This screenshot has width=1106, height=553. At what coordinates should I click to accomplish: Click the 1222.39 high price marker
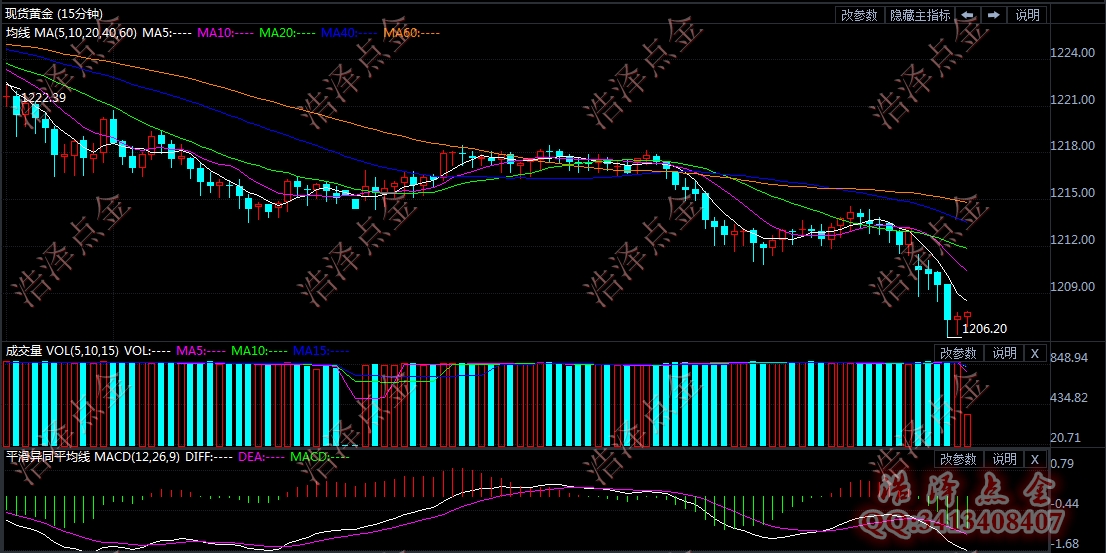point(43,98)
